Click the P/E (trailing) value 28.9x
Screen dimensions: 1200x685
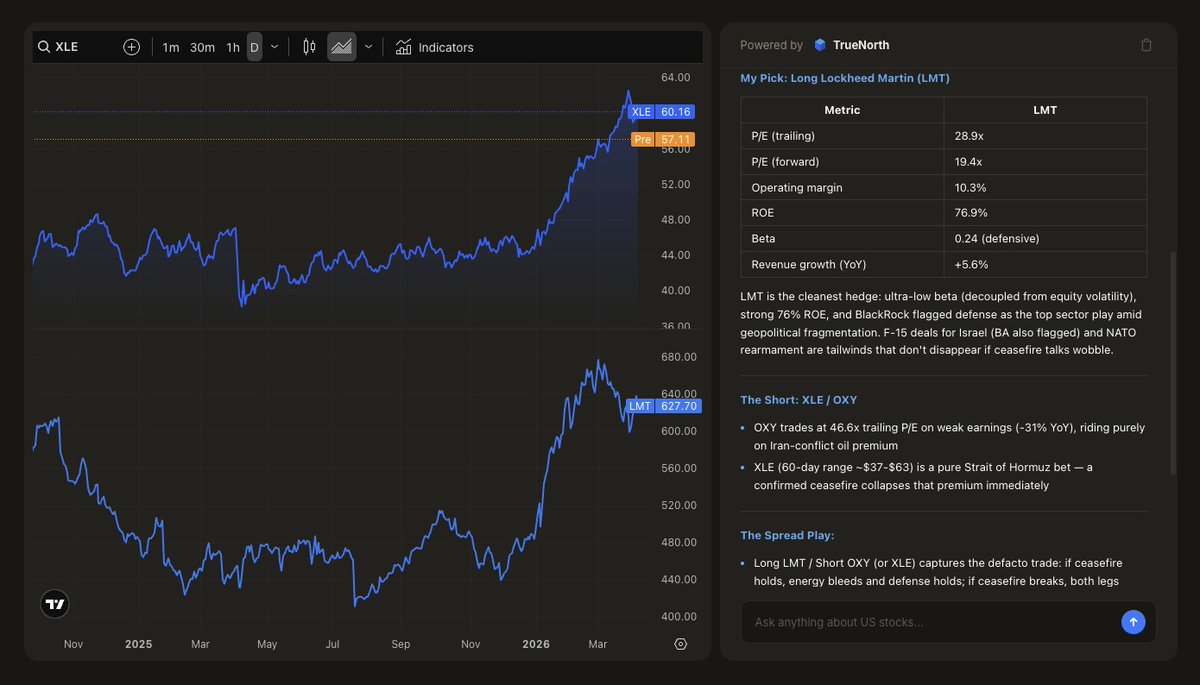[967, 136]
